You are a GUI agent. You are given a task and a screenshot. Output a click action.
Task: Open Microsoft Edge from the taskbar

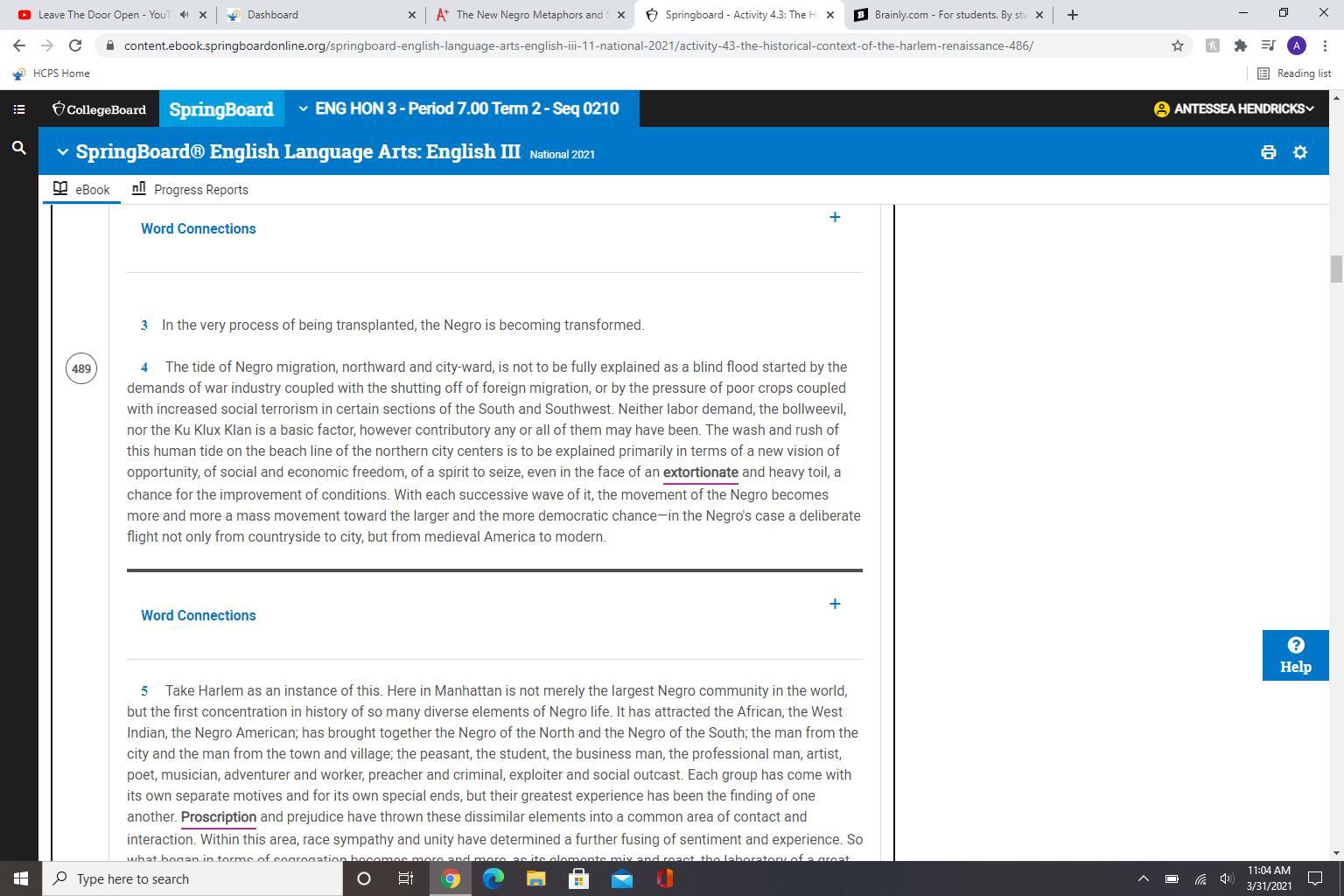[493, 878]
